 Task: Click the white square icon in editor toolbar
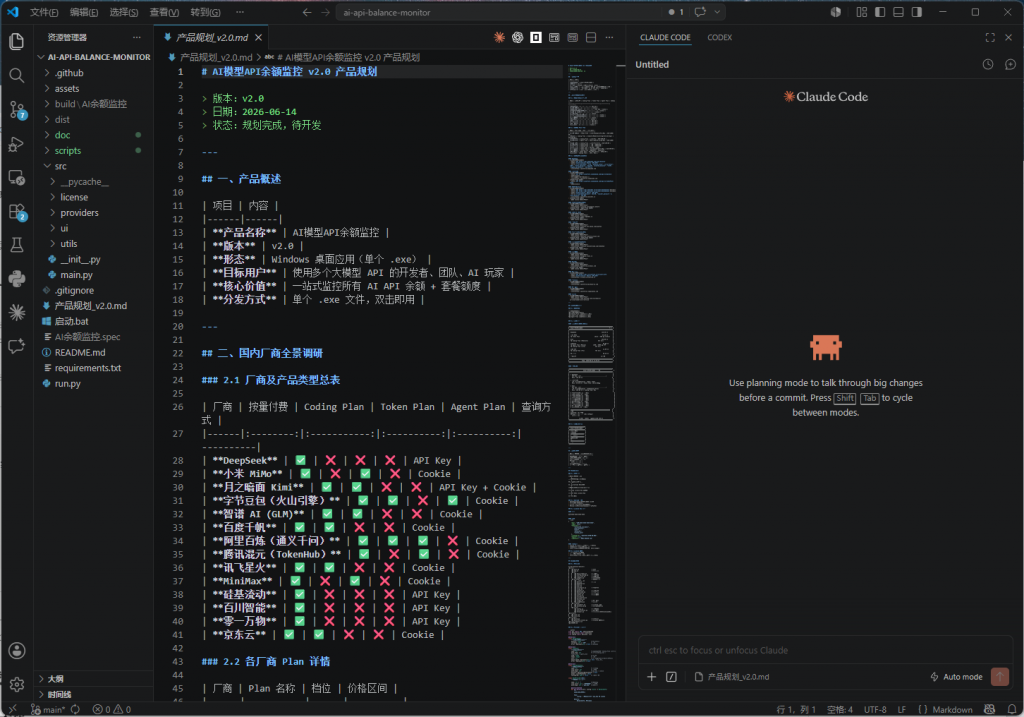[x=536, y=37]
